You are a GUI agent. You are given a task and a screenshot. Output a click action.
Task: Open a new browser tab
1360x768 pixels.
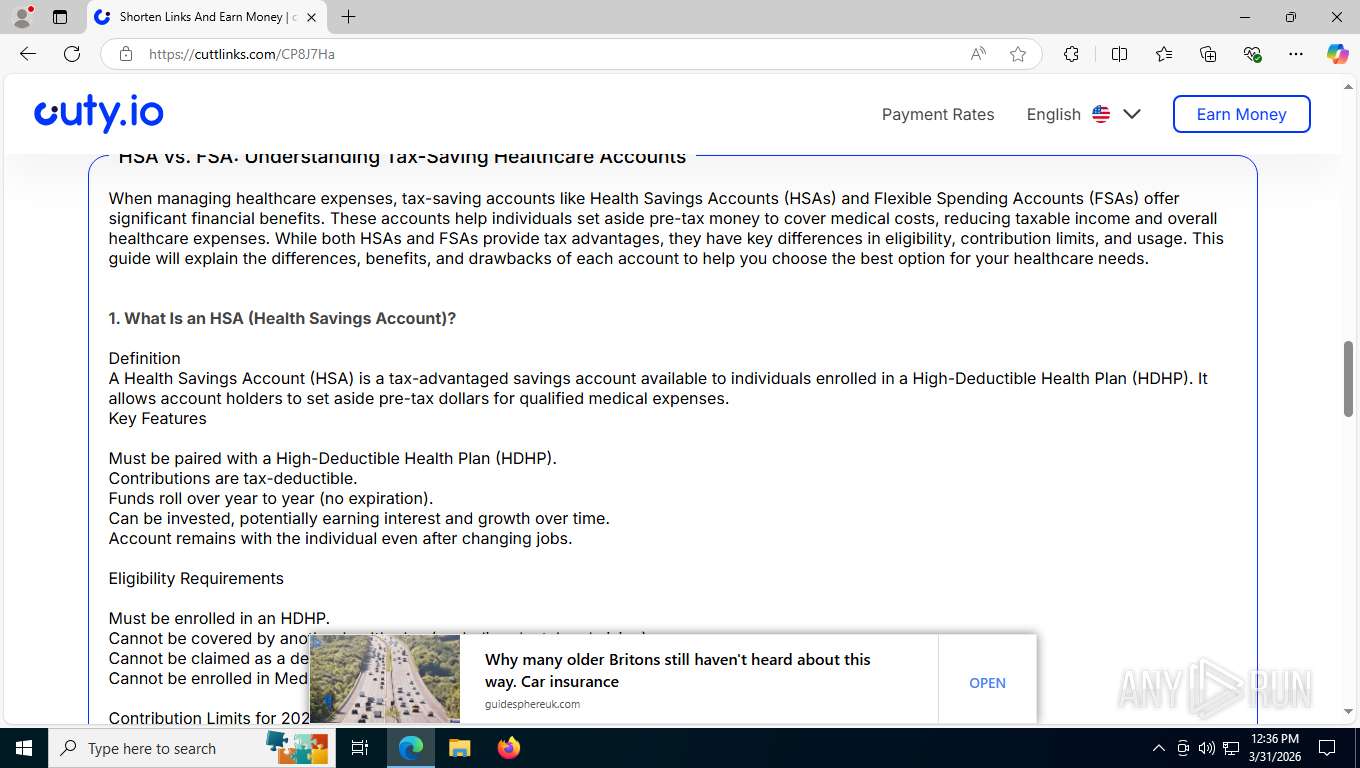click(348, 17)
